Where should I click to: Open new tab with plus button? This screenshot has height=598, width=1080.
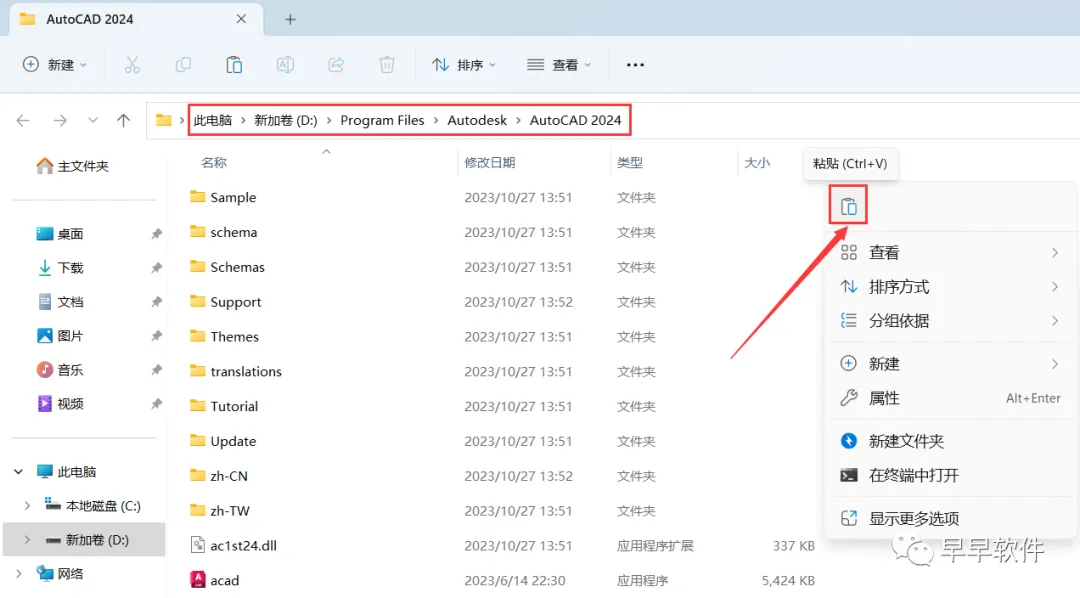tap(290, 19)
